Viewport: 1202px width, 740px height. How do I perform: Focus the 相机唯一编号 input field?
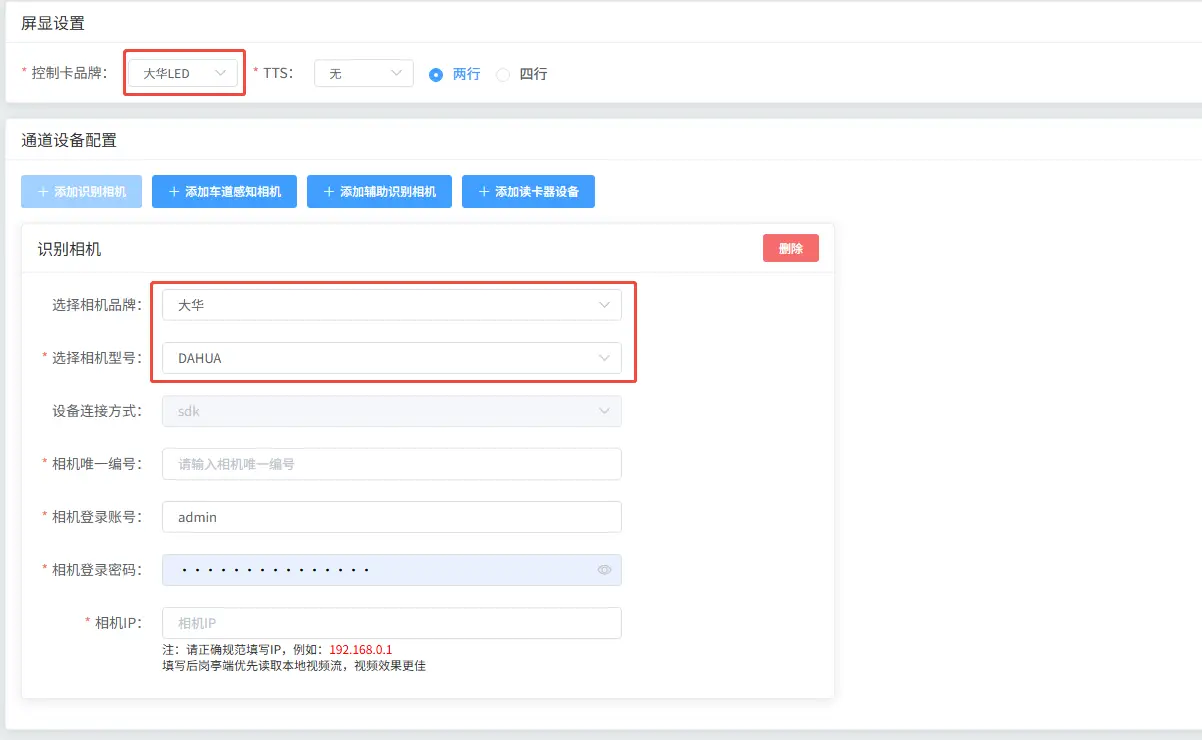click(x=391, y=464)
